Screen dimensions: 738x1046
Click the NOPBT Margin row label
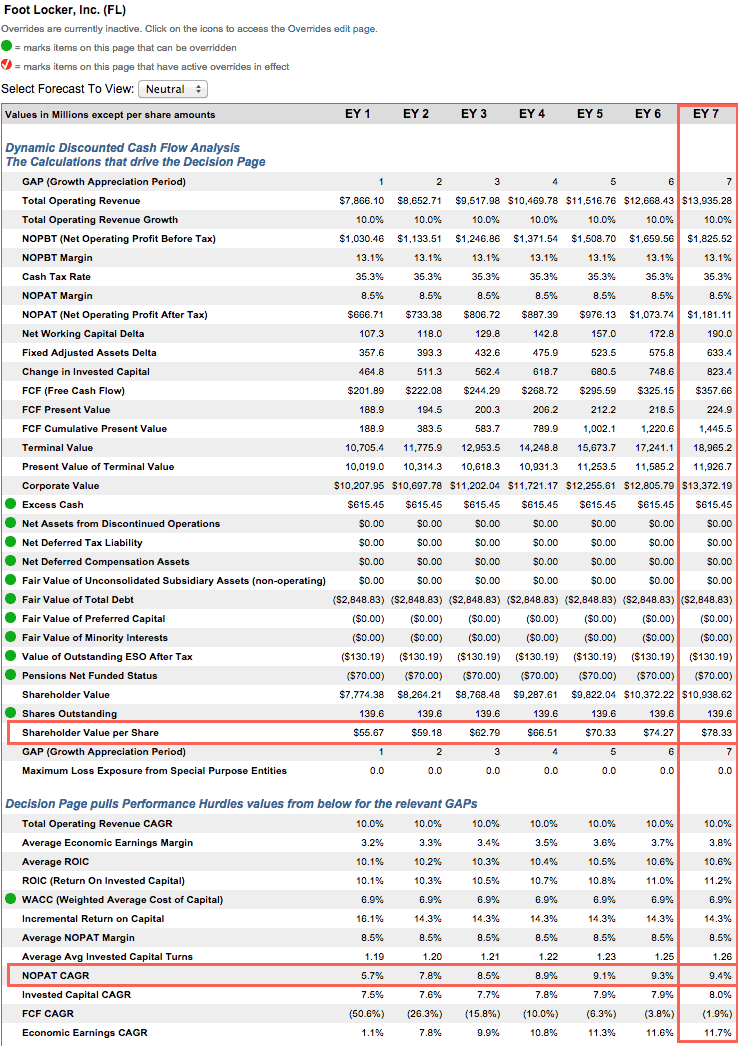(x=57, y=257)
